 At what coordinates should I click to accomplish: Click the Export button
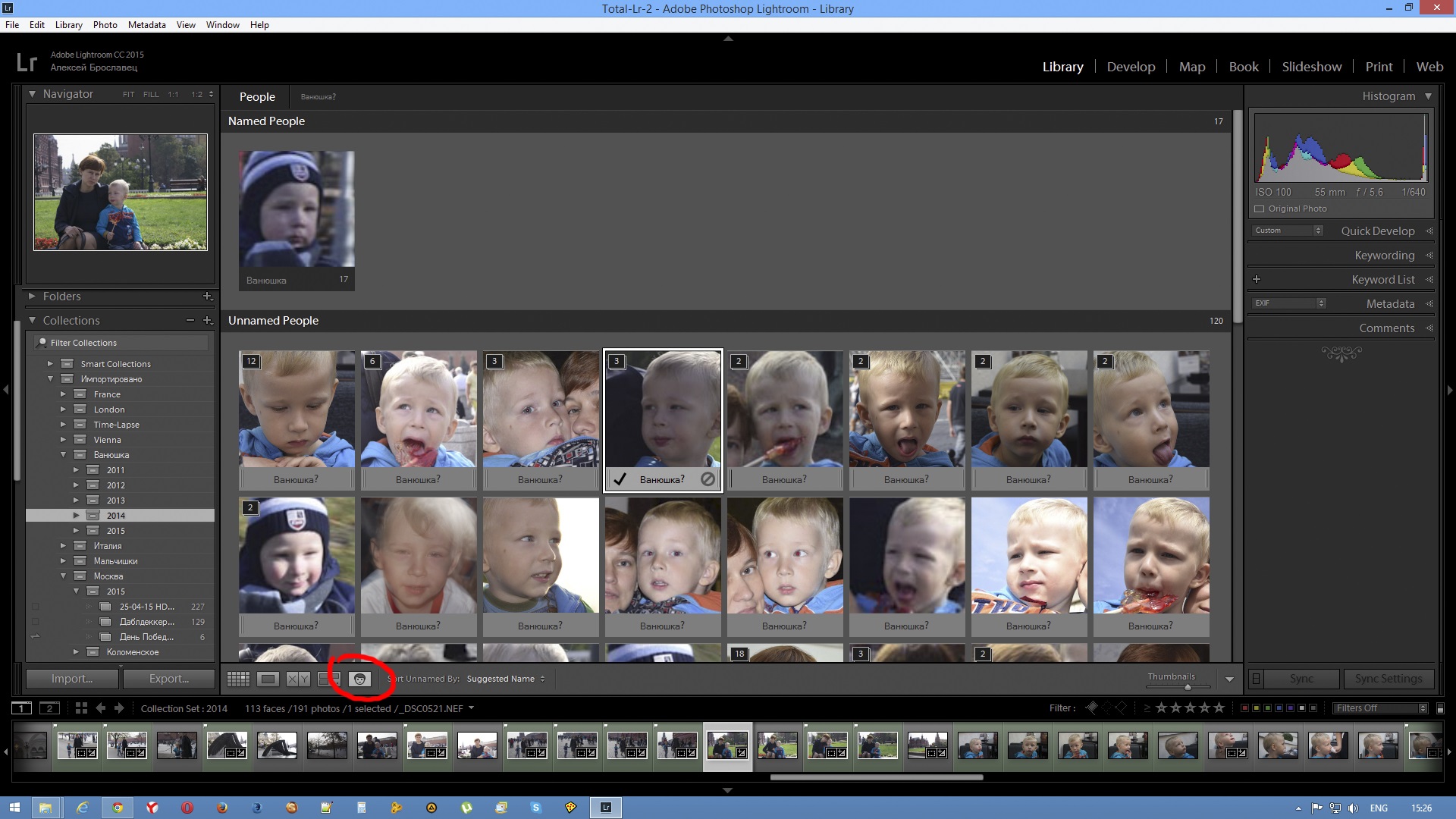167,678
